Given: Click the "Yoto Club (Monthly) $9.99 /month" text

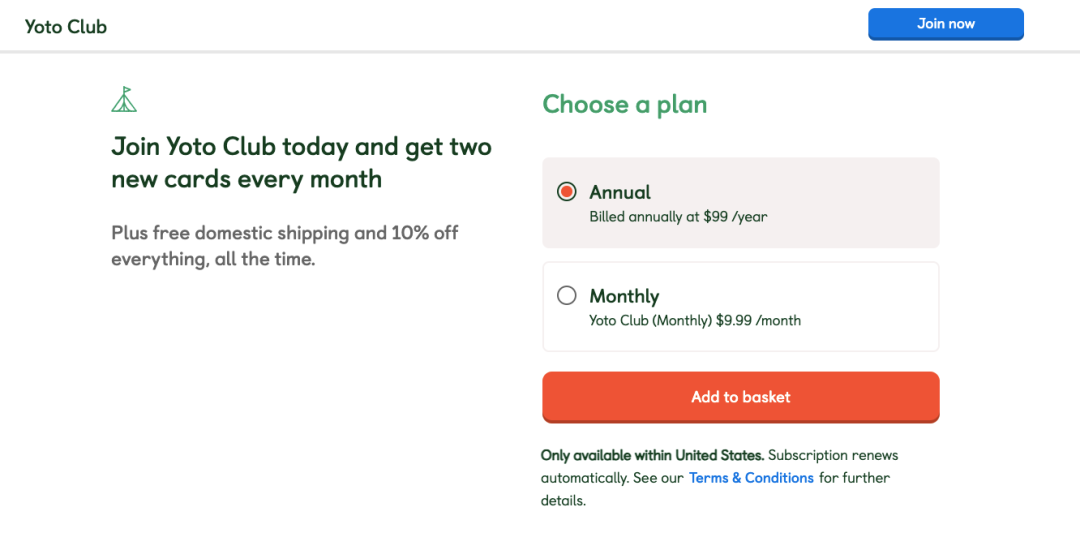Looking at the screenshot, I should pos(695,320).
